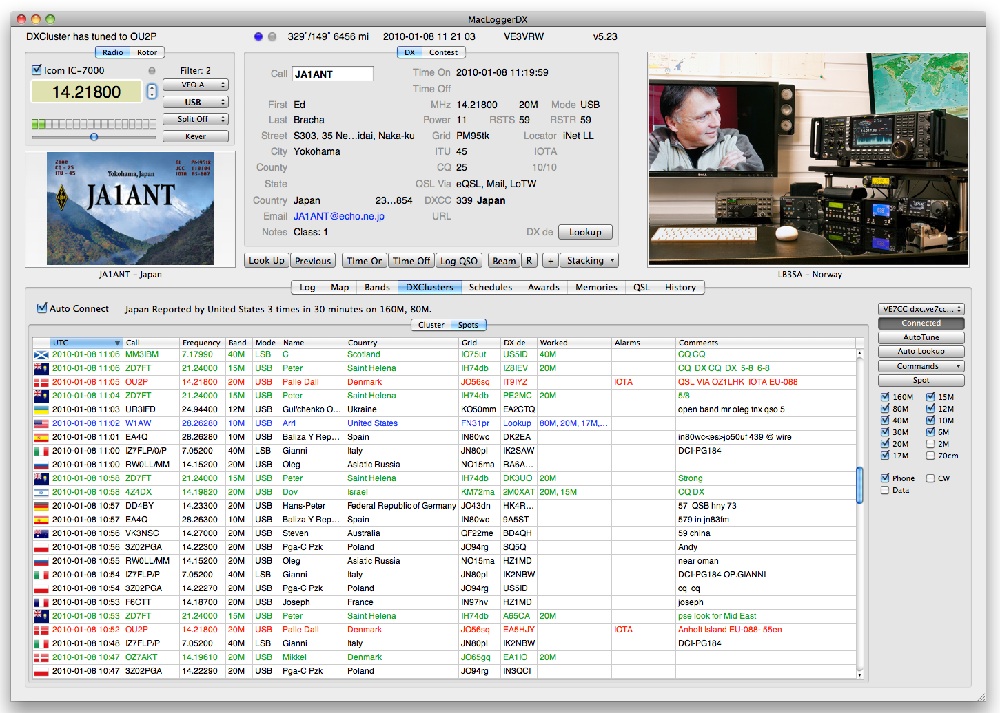Click the scrollbar down arrow in spots table

pyautogui.click(x=860, y=673)
